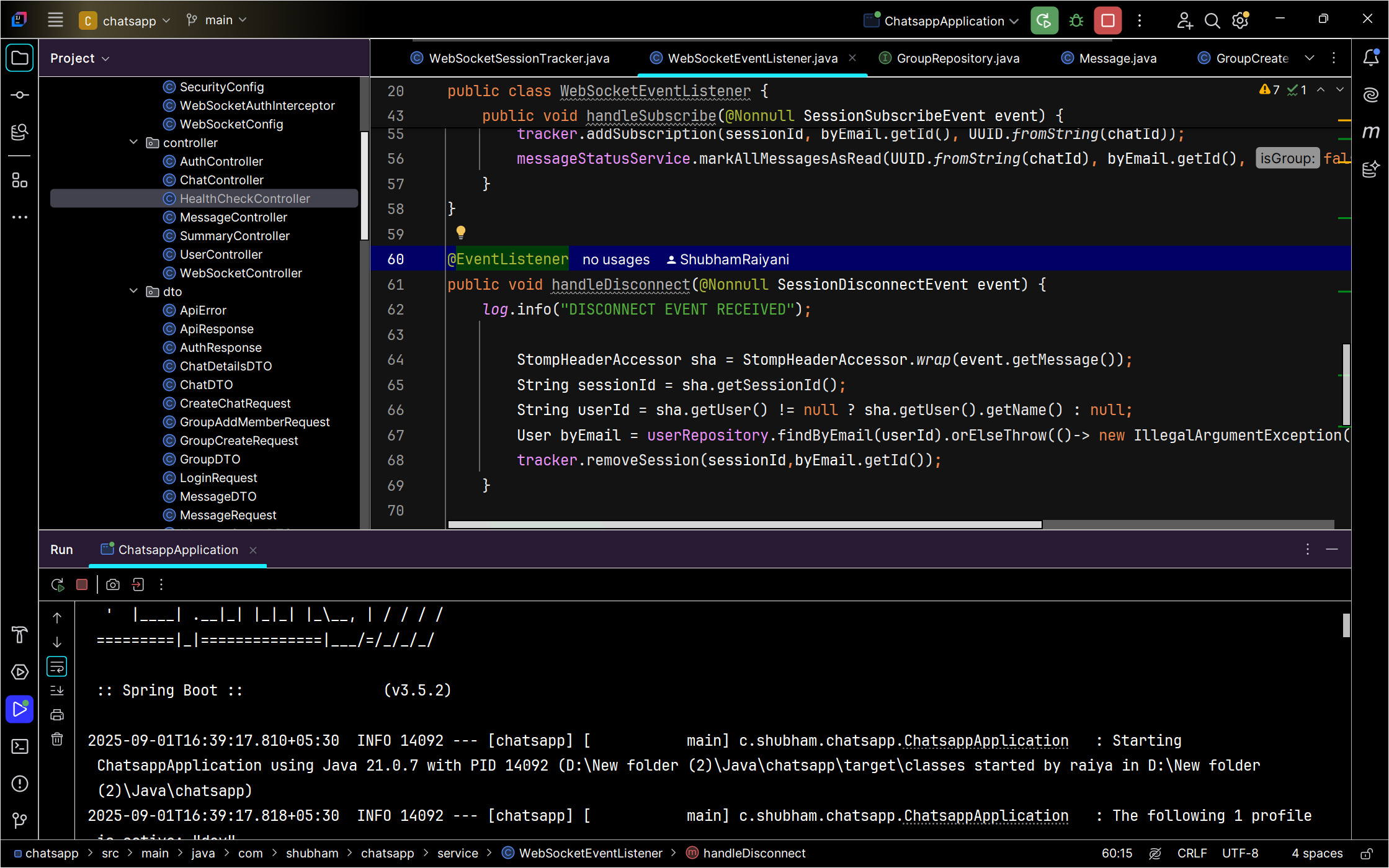Show the hidden editor tabs list
Screen dimensions: 1389x868
1309,58
